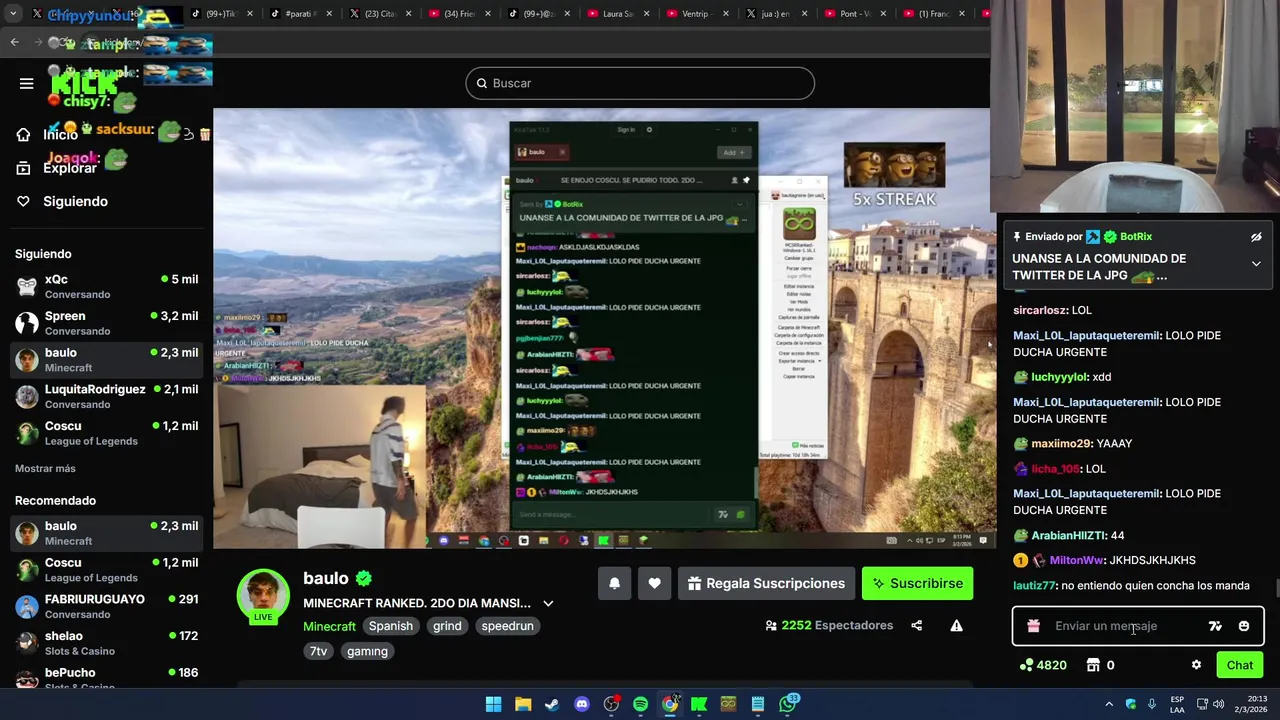Open 7TV emote icon in chat input
1280x720 pixels.
point(1215,626)
